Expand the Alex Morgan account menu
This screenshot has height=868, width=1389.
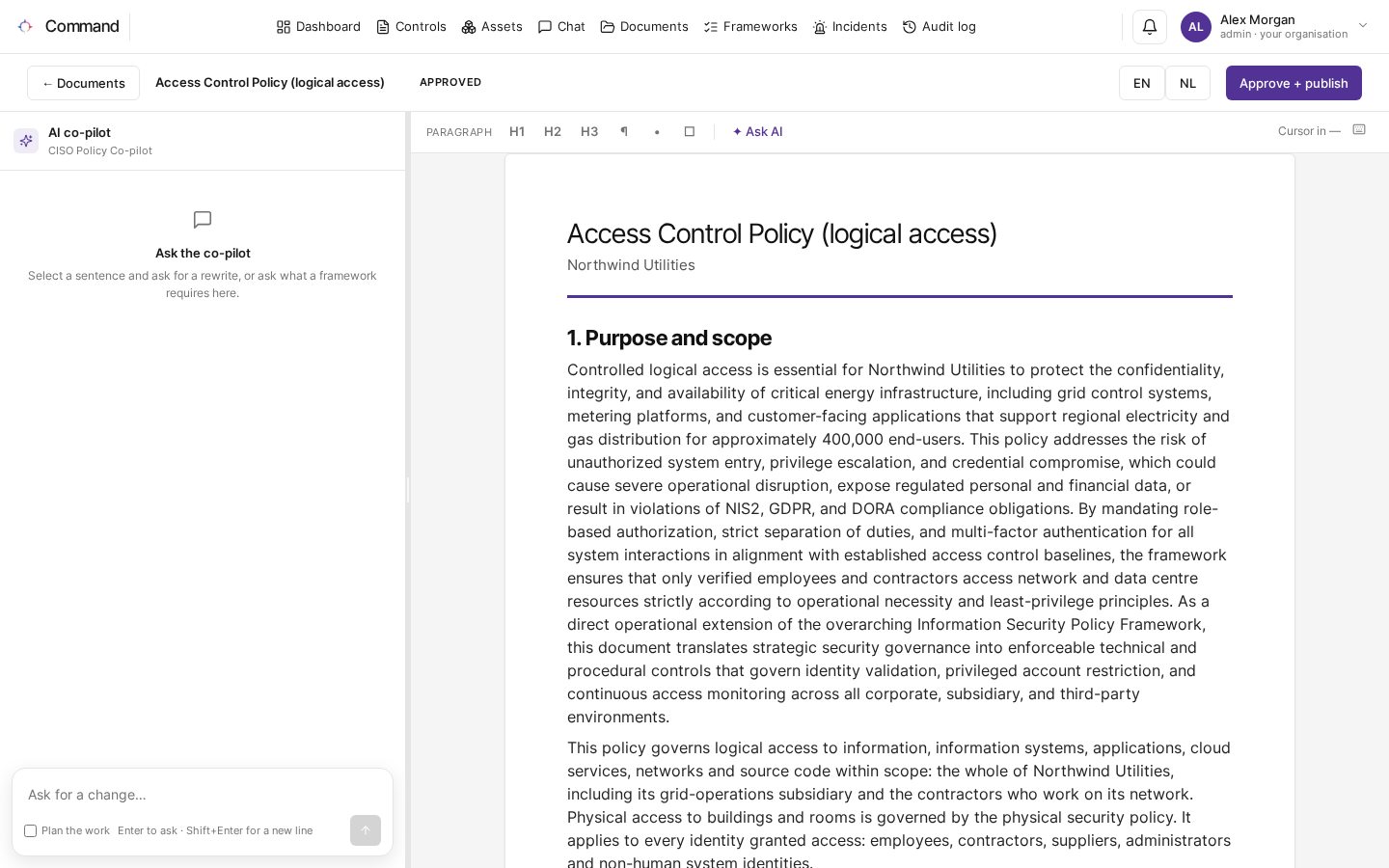pos(1363,26)
